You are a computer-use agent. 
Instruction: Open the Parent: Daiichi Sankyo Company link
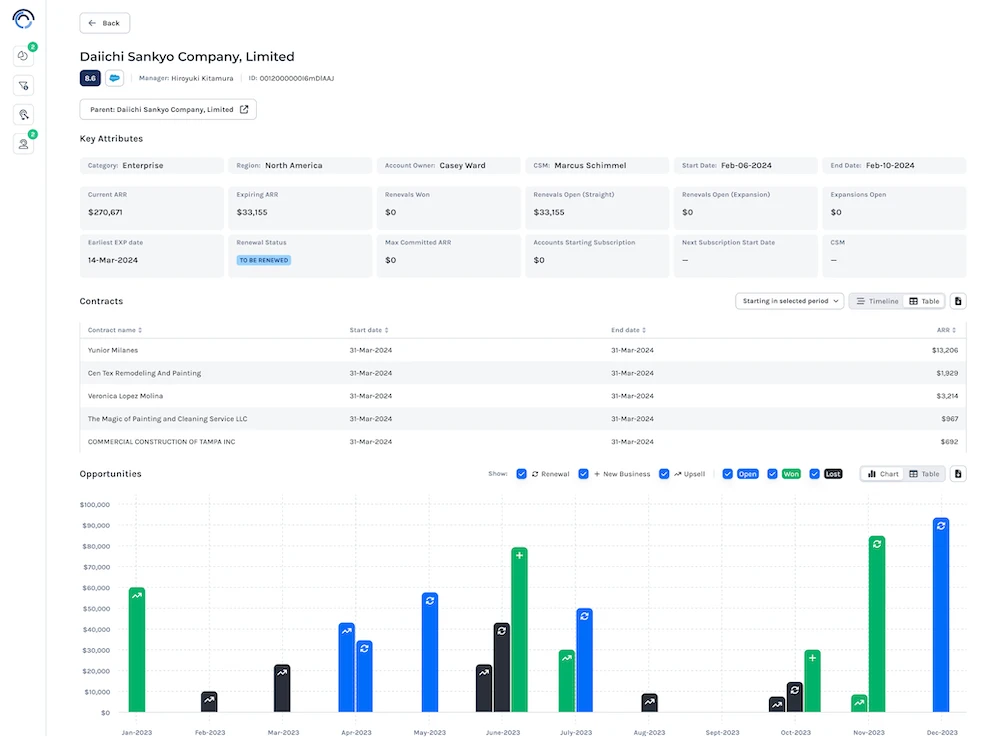click(x=168, y=109)
